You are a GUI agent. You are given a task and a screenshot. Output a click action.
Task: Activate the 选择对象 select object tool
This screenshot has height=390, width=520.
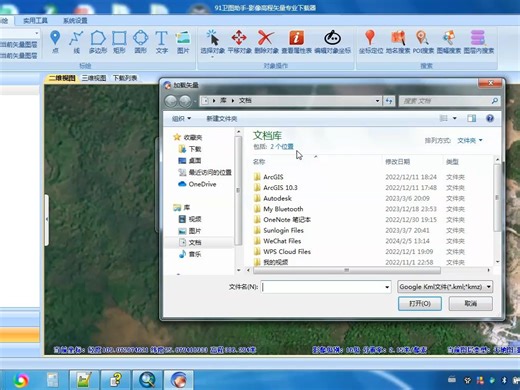213,42
